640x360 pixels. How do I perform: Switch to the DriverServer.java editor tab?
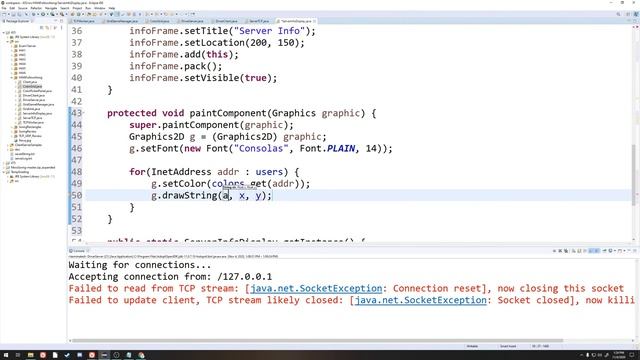coord(192,21)
